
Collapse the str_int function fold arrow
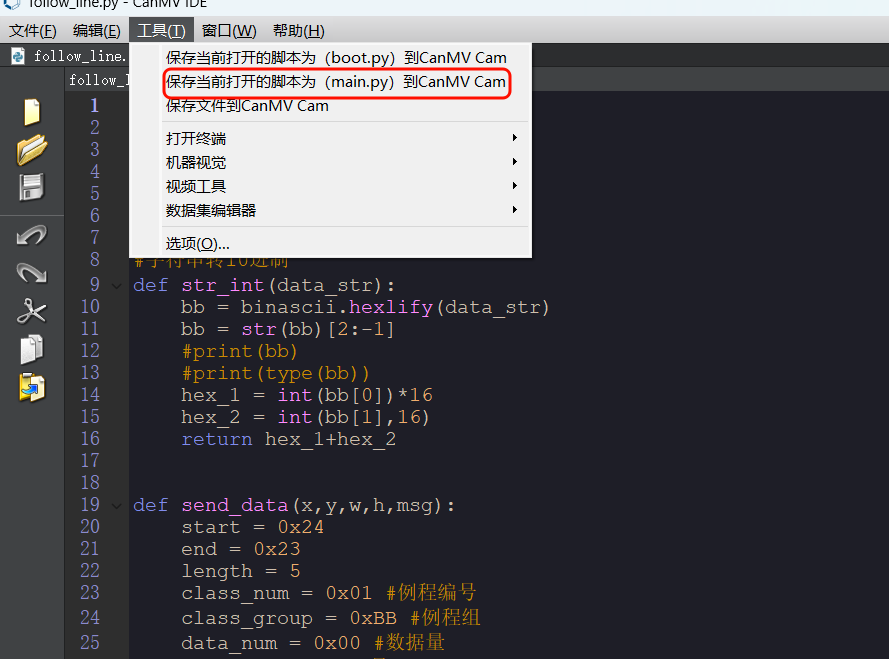pos(118,286)
